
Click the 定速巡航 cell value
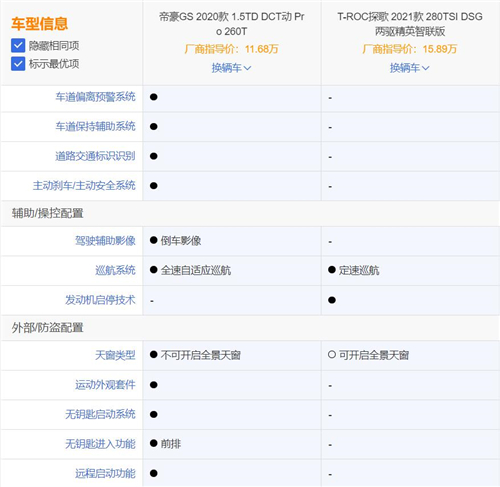pyautogui.click(x=359, y=270)
